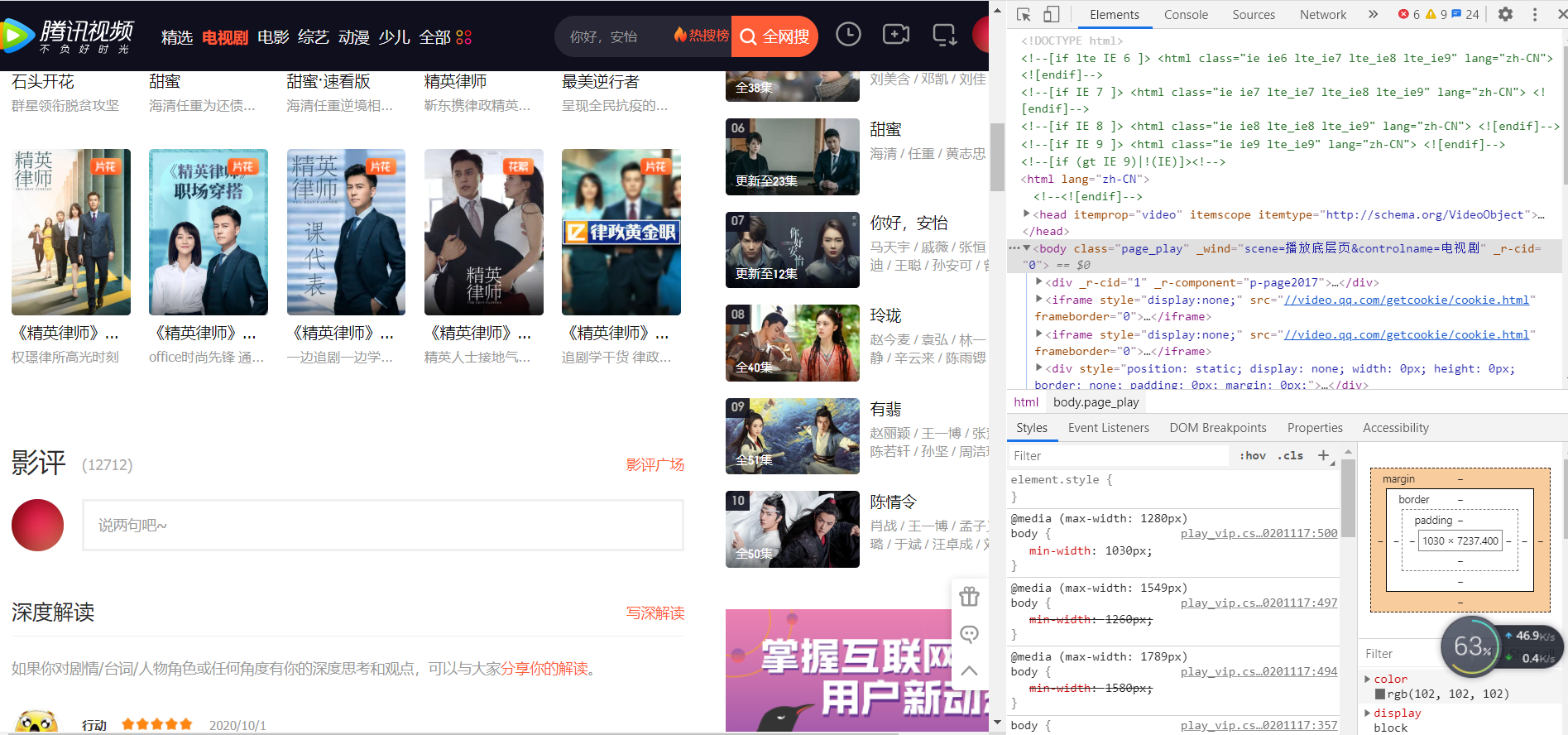Click the 全网搜 search button
Screen dimensions: 1568x735
(x=774, y=36)
